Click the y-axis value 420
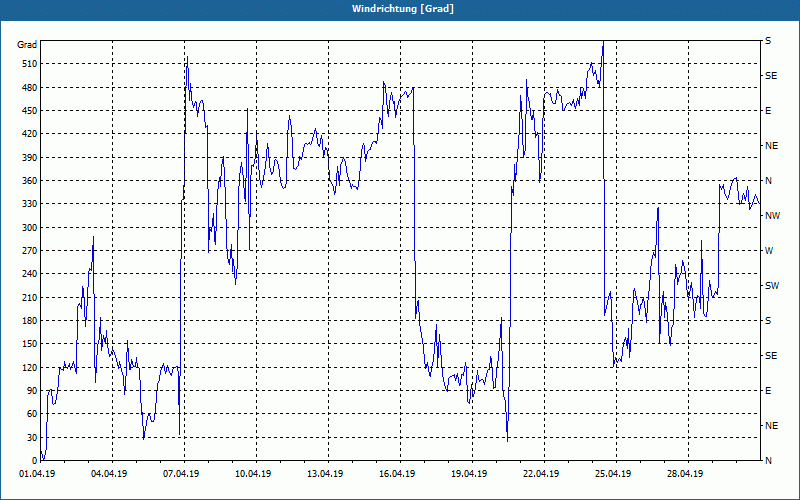Screen dimensions: 800x500 [30, 134]
